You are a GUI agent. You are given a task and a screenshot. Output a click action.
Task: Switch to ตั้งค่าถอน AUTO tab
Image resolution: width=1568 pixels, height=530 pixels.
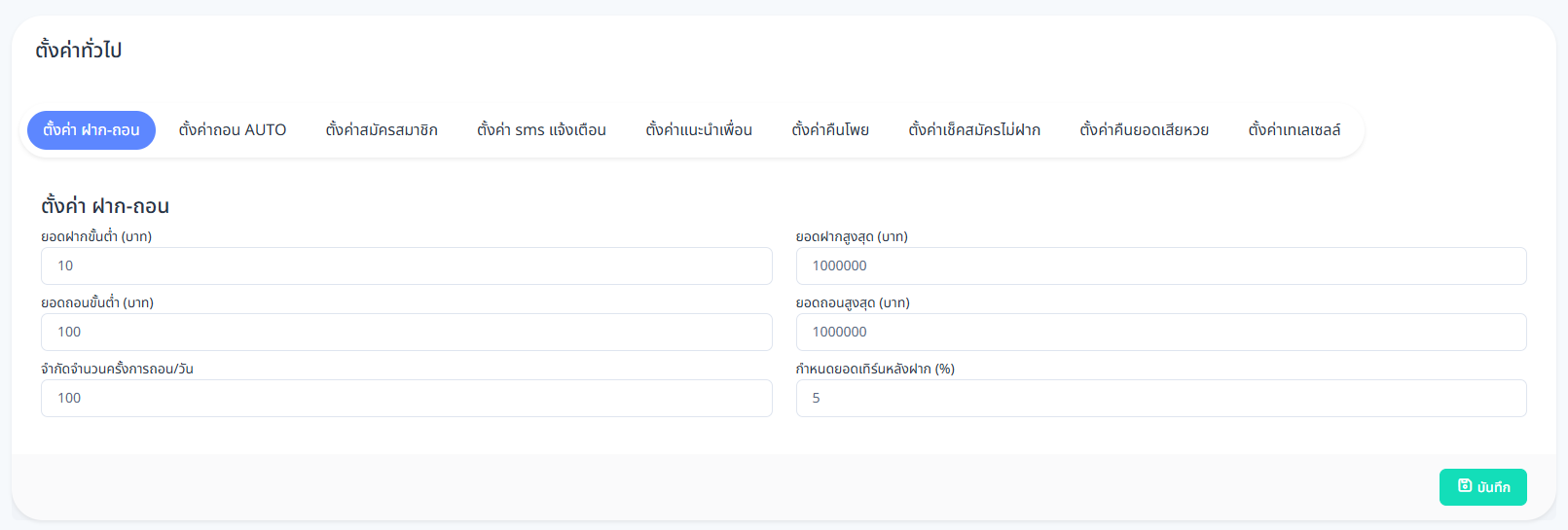233,130
